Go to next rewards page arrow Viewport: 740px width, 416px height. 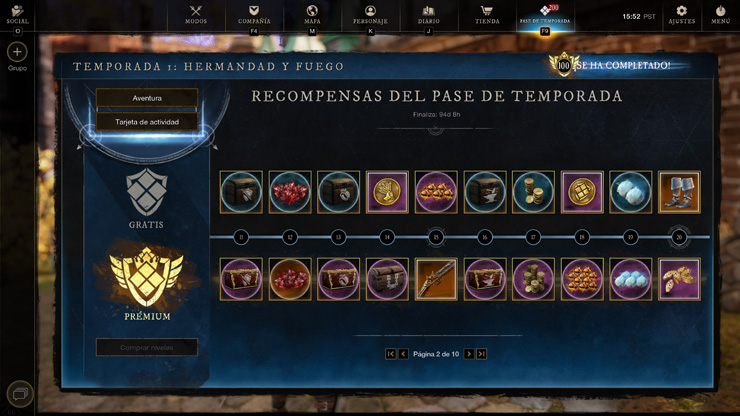[469, 354]
